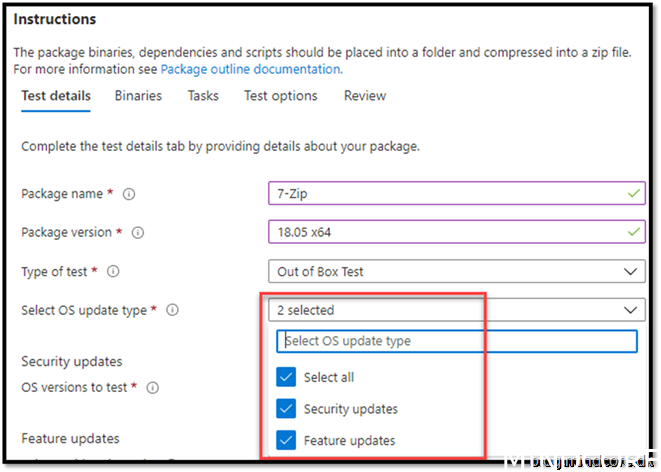Uncheck the Security updates checkbox
Screen dimensions: 661x472
click(286, 409)
